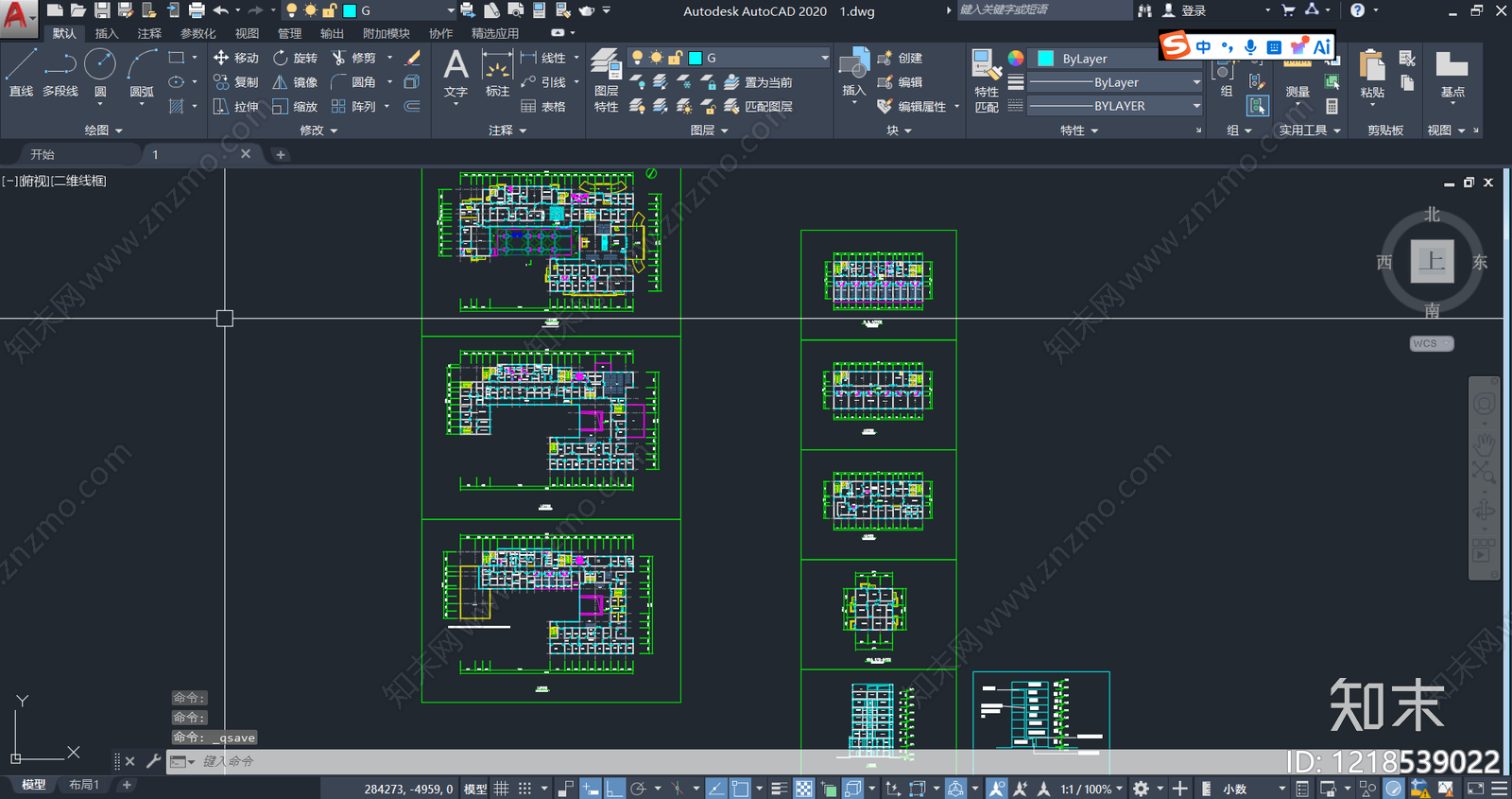Open the layer dropdown showing G
Viewport: 1512px width, 799px height.
729,58
